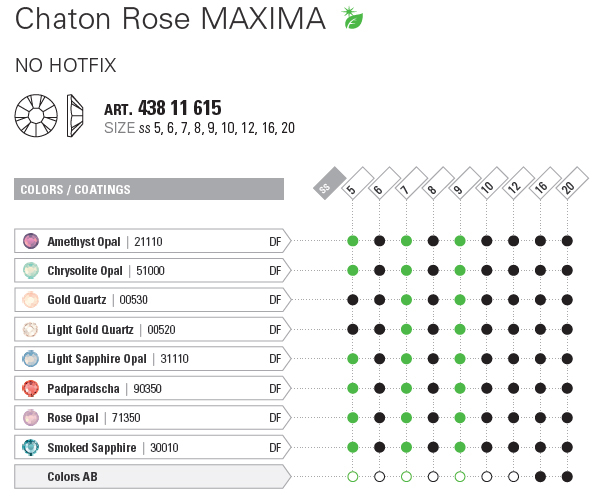Image resolution: width=605 pixels, height=502 pixels.
Task: Expand the Rose Opal 71350 row
Action: (x=150, y=417)
